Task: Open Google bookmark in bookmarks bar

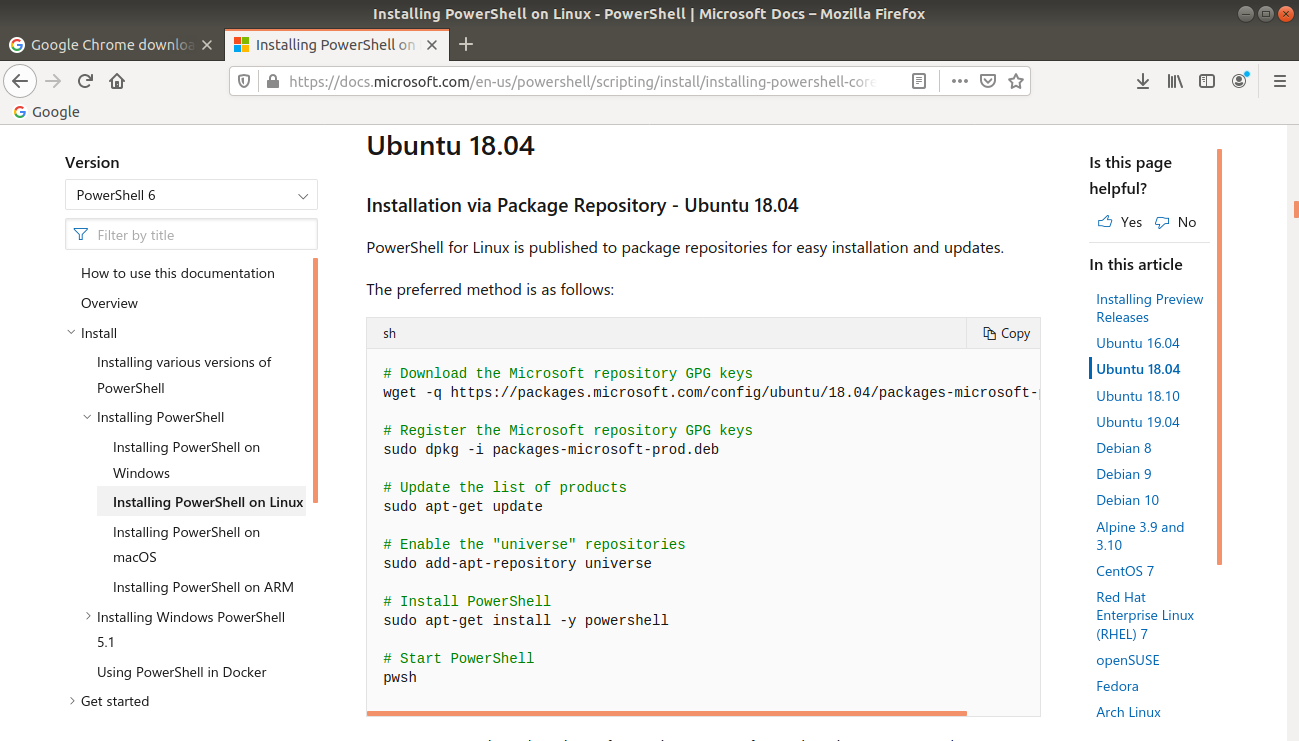Action: click(47, 112)
